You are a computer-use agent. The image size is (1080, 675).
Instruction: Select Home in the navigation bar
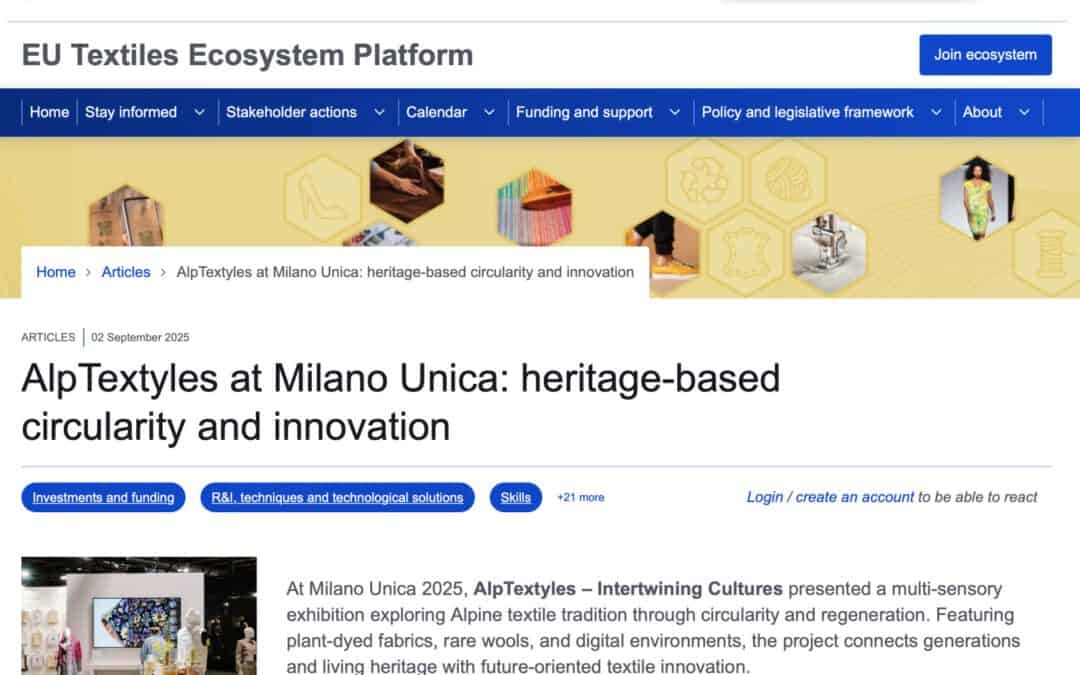coord(49,112)
